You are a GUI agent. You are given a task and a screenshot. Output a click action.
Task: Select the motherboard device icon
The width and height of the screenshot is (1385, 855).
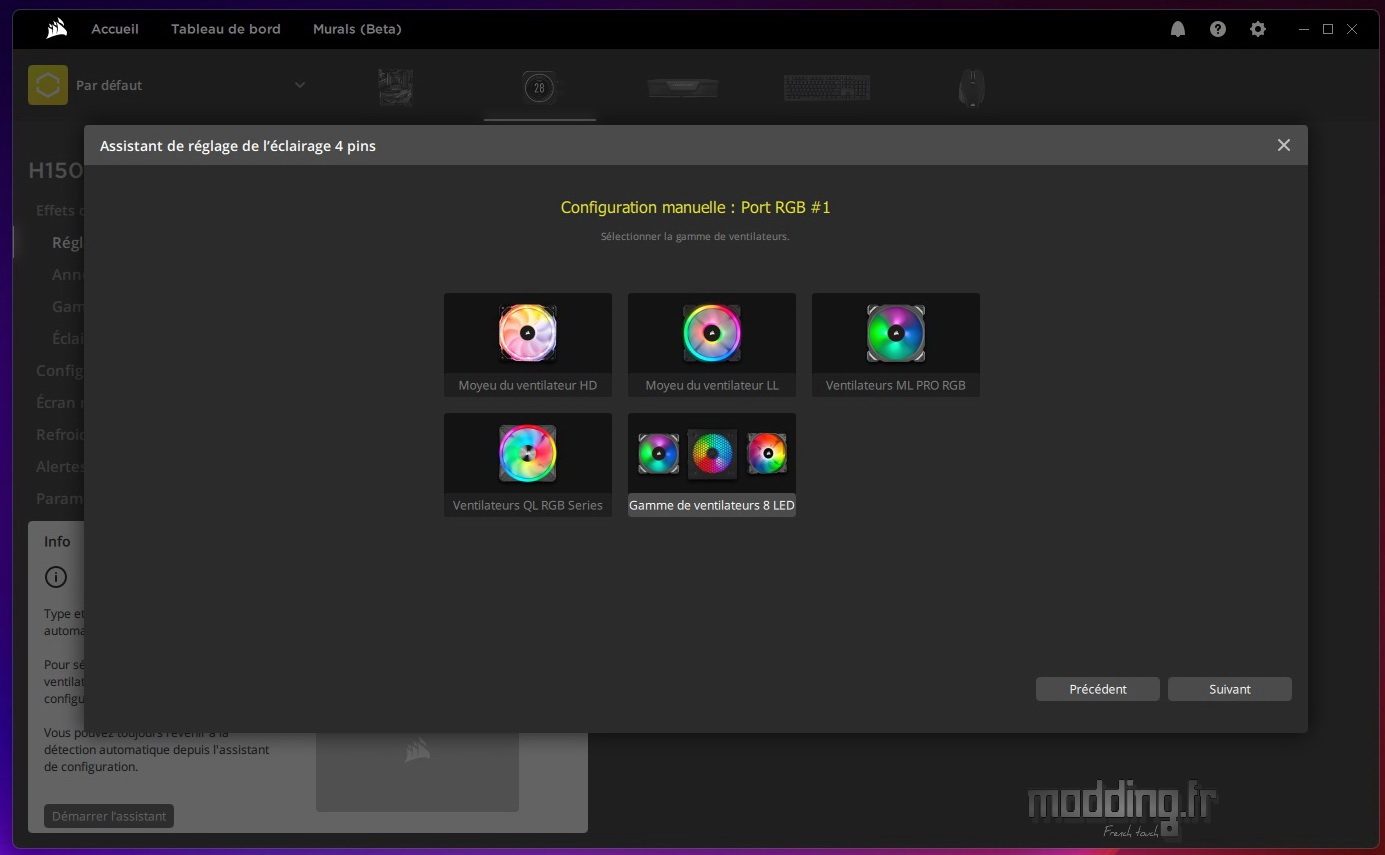[x=395, y=87]
